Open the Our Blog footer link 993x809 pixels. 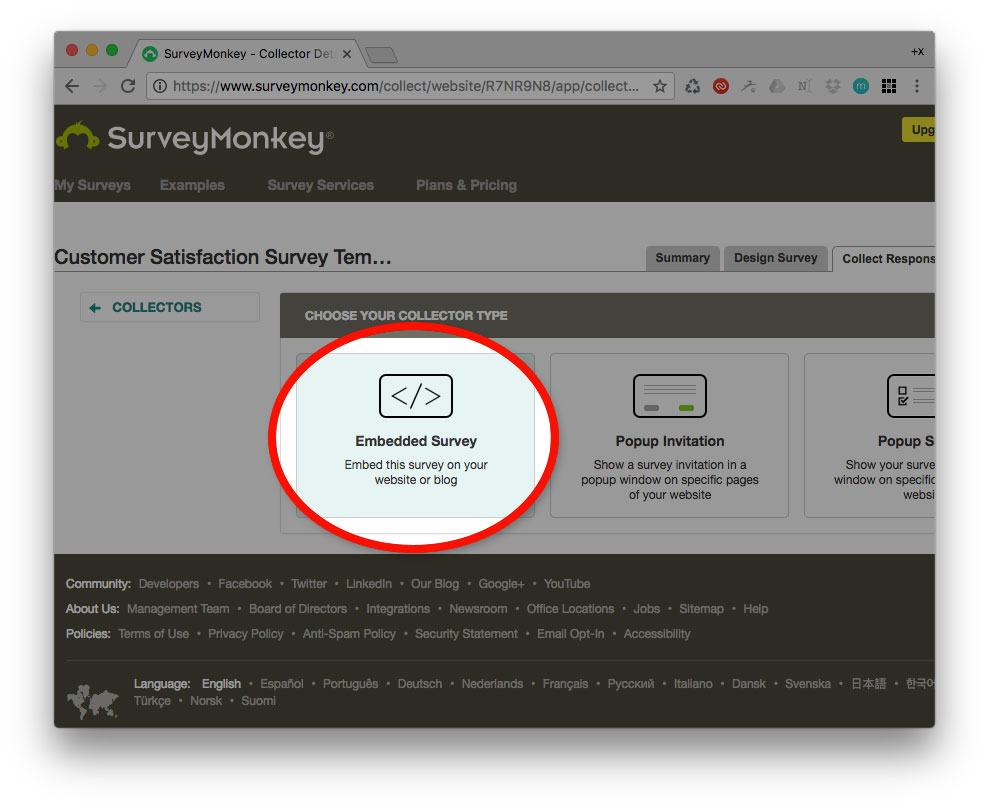coord(435,583)
